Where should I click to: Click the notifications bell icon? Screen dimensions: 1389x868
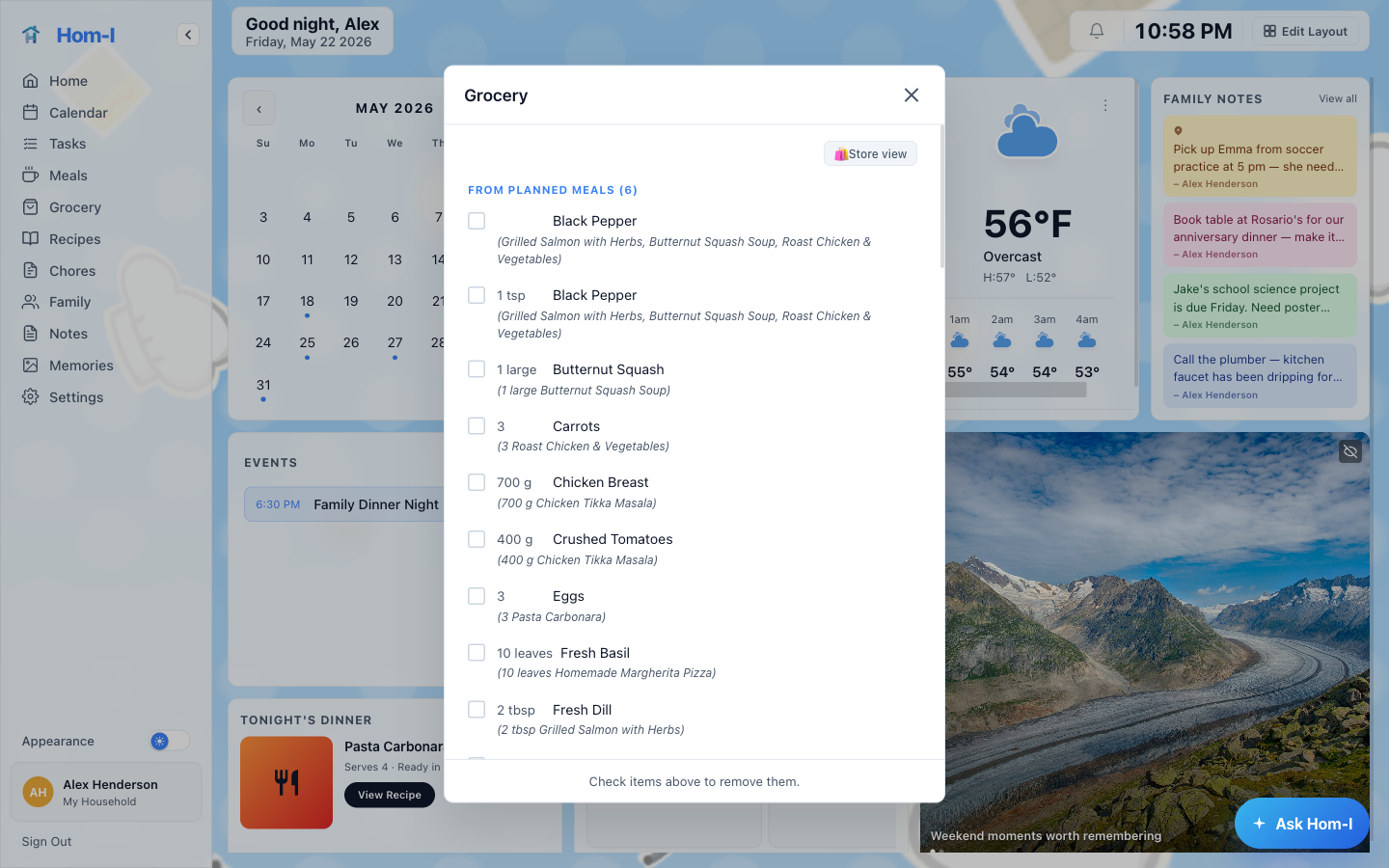pos(1097,31)
